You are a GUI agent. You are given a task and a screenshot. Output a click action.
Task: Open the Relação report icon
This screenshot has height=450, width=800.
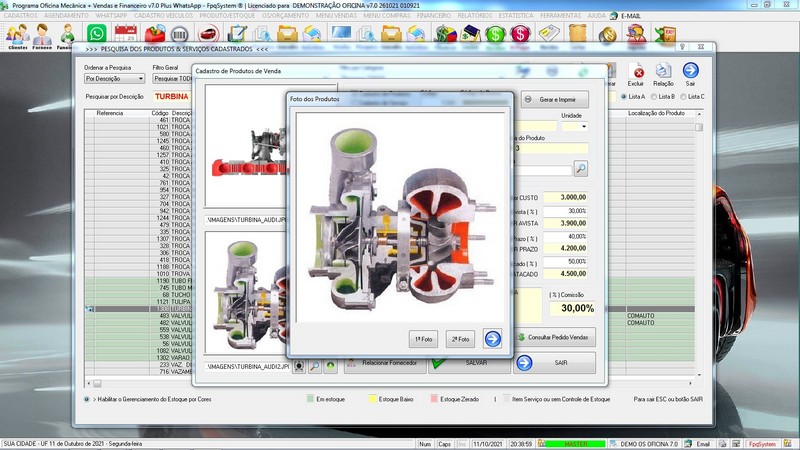[x=663, y=74]
